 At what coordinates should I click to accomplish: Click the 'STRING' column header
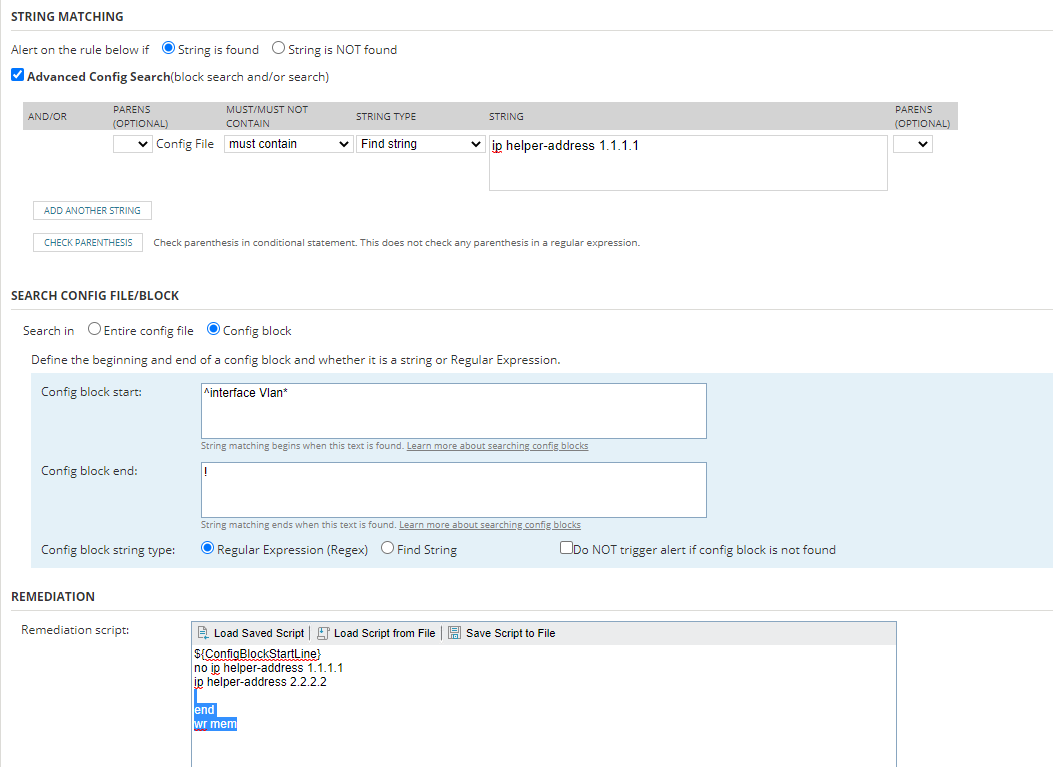[506, 116]
